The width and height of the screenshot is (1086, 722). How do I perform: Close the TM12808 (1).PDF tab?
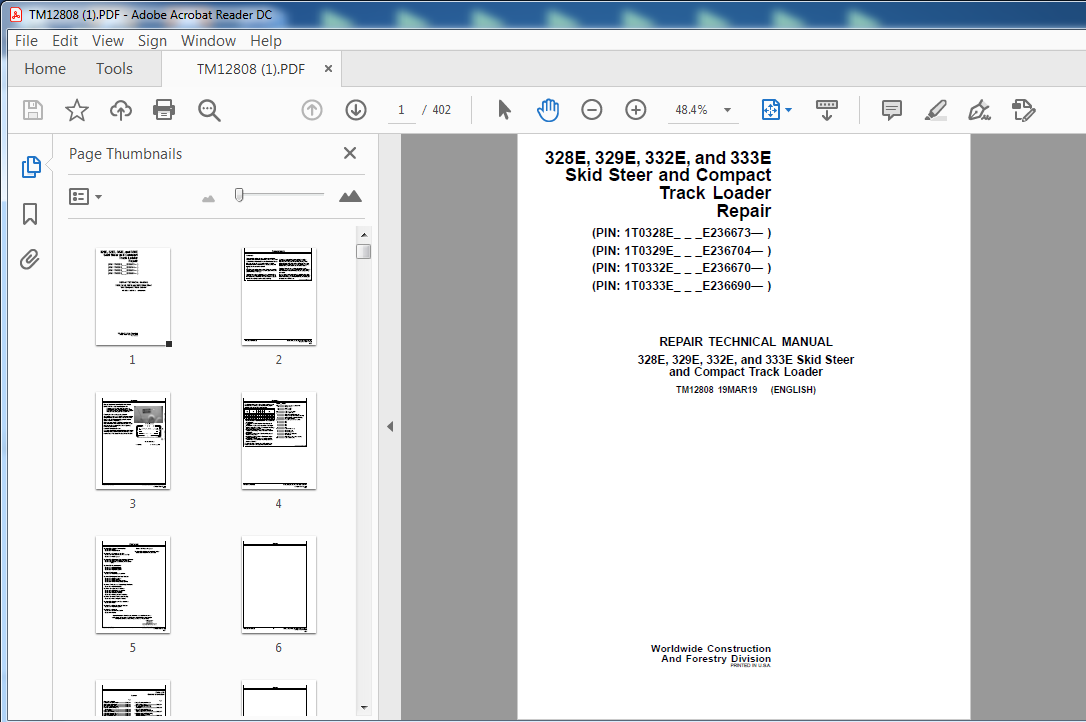pos(328,69)
